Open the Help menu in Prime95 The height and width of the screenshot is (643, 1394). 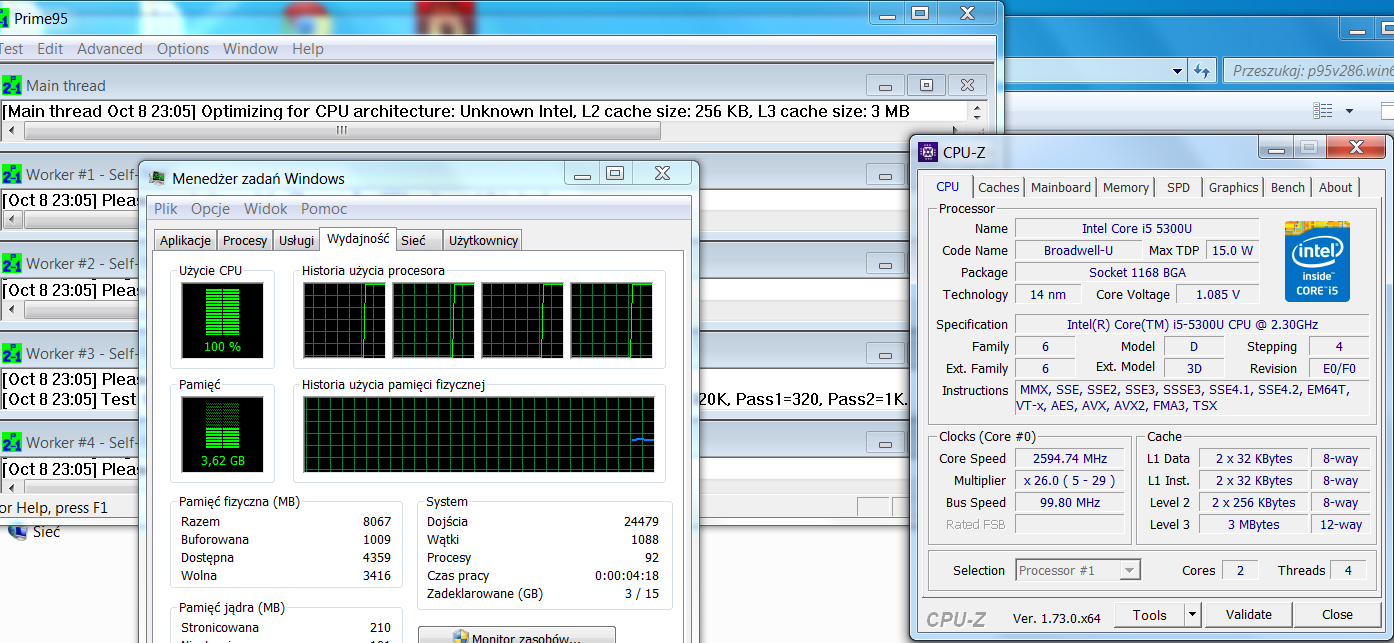pyautogui.click(x=308, y=49)
